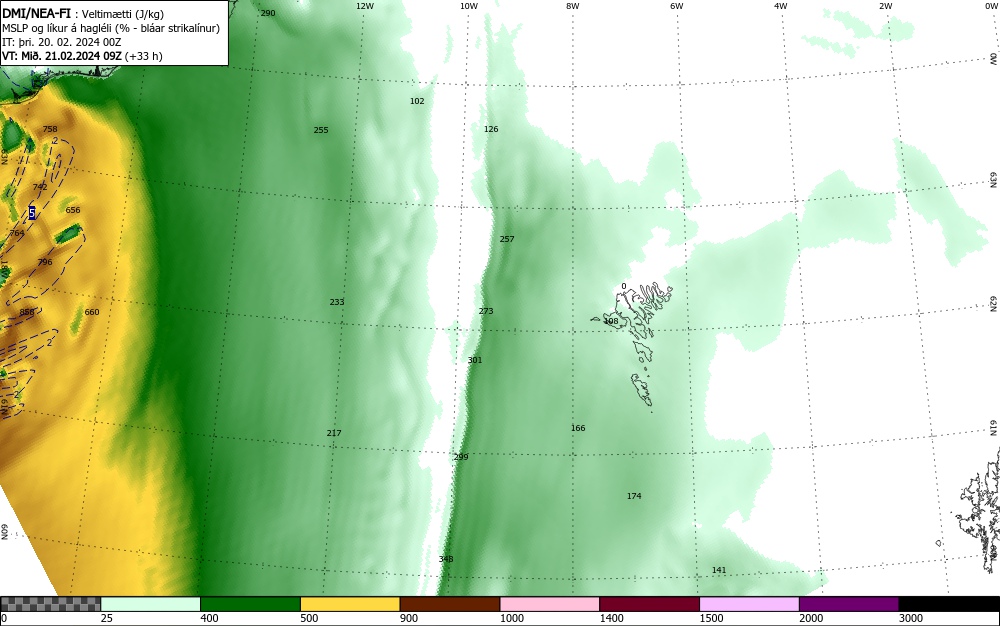Image resolution: width=1000 pixels, height=626 pixels.
Task: Click the '108' value on the Faroe Islands
Action: tap(611, 321)
